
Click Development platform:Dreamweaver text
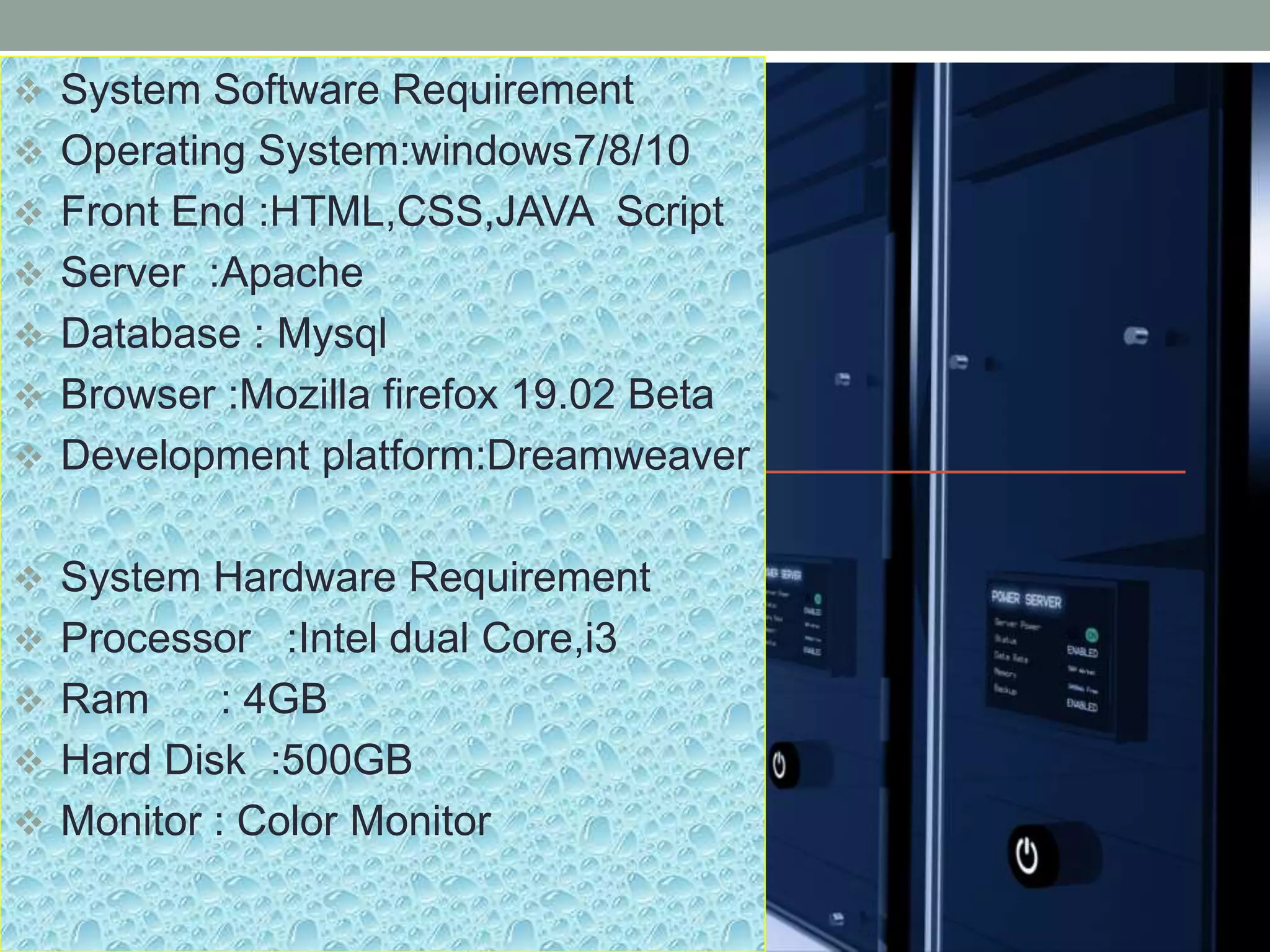click(x=406, y=455)
